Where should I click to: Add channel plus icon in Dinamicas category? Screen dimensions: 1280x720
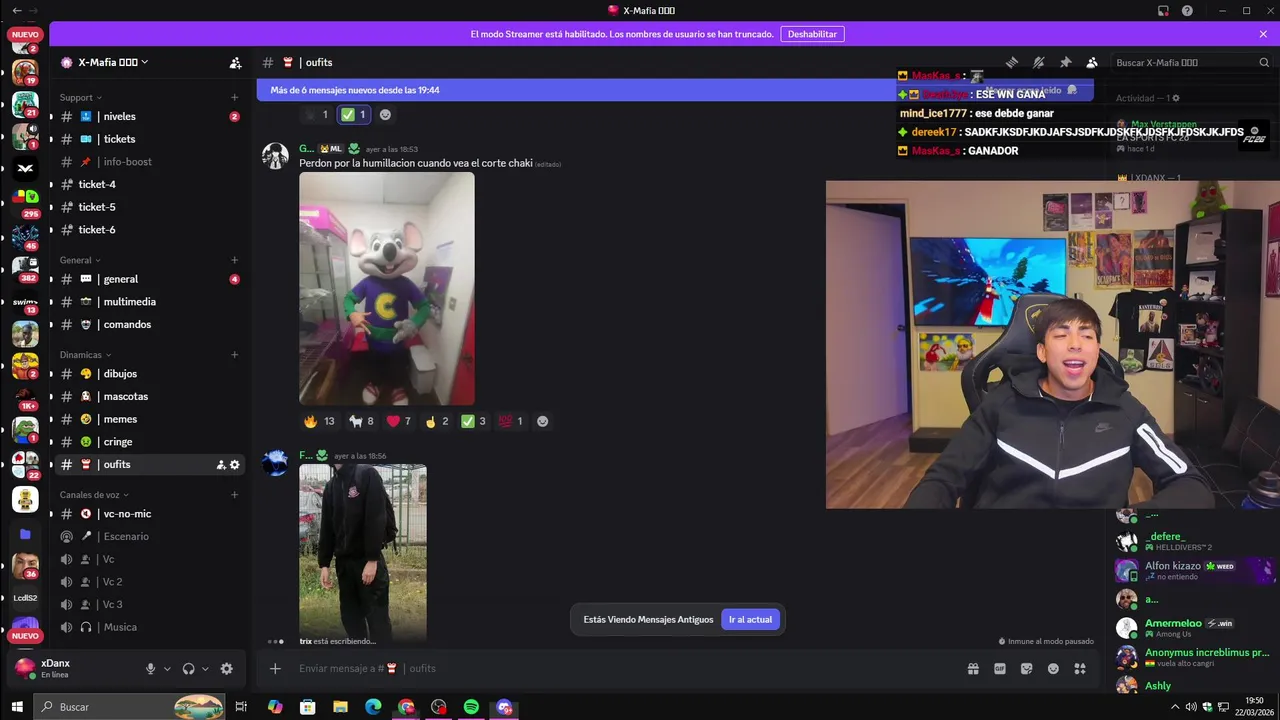point(235,355)
